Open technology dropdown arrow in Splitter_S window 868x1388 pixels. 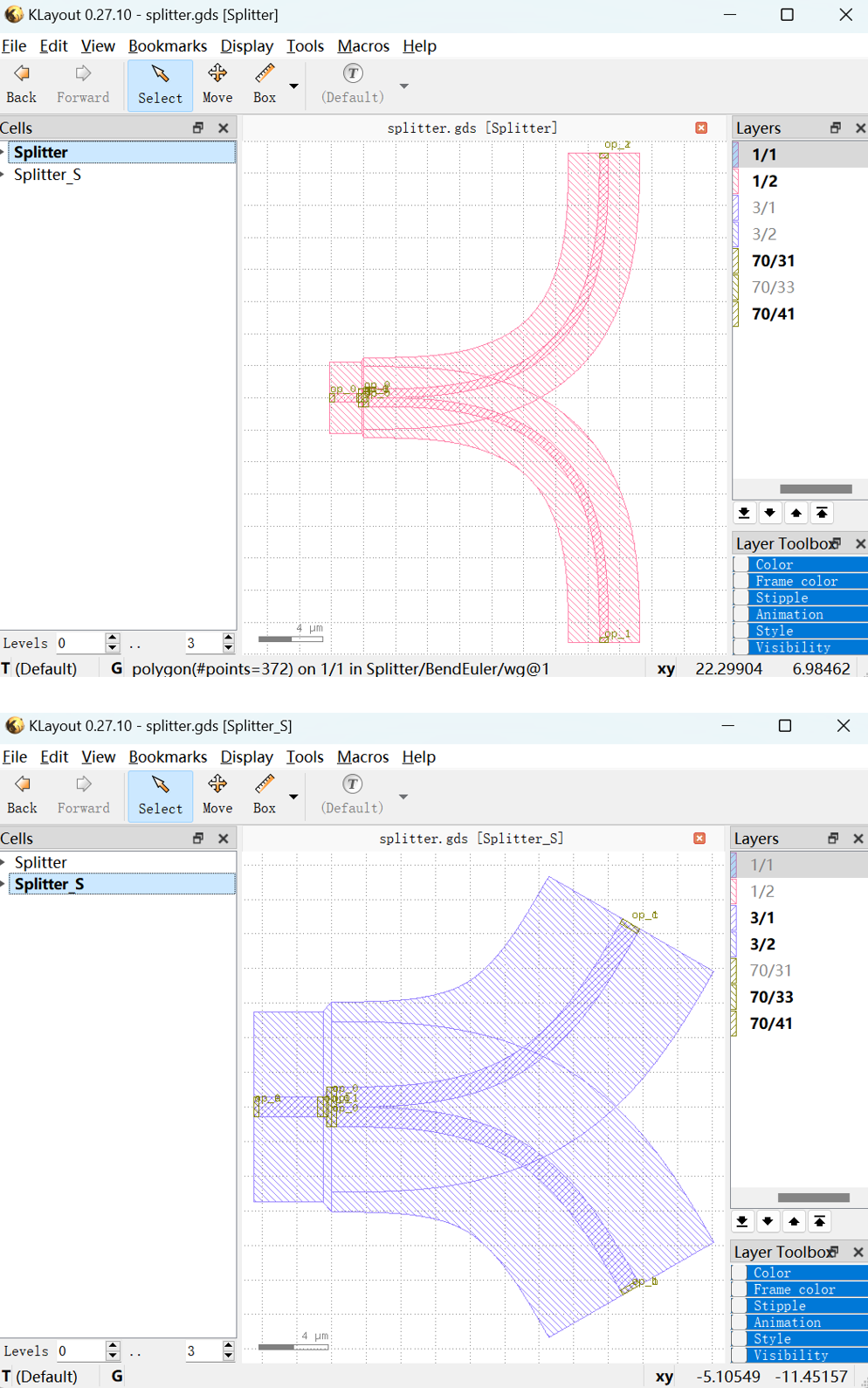[403, 797]
